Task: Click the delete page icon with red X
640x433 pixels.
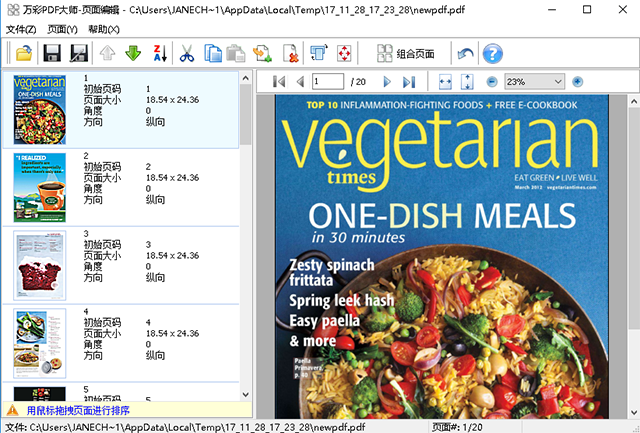Action: [x=290, y=53]
